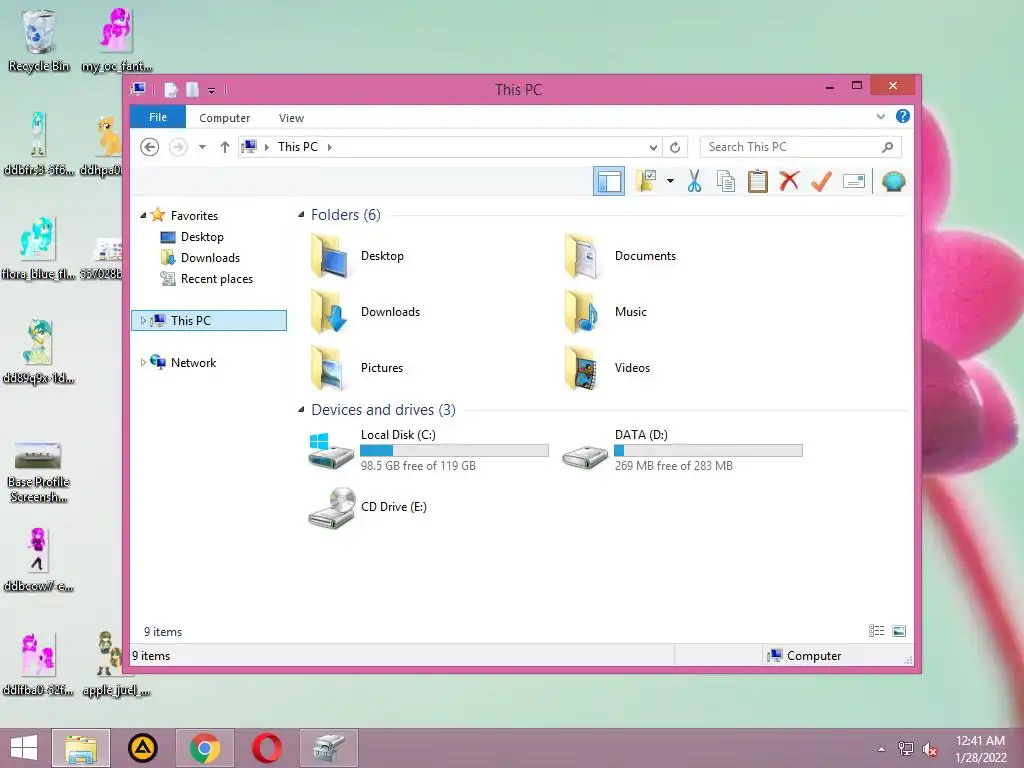Click the Up one level arrow
The width and height of the screenshot is (1024, 768).
pos(225,147)
